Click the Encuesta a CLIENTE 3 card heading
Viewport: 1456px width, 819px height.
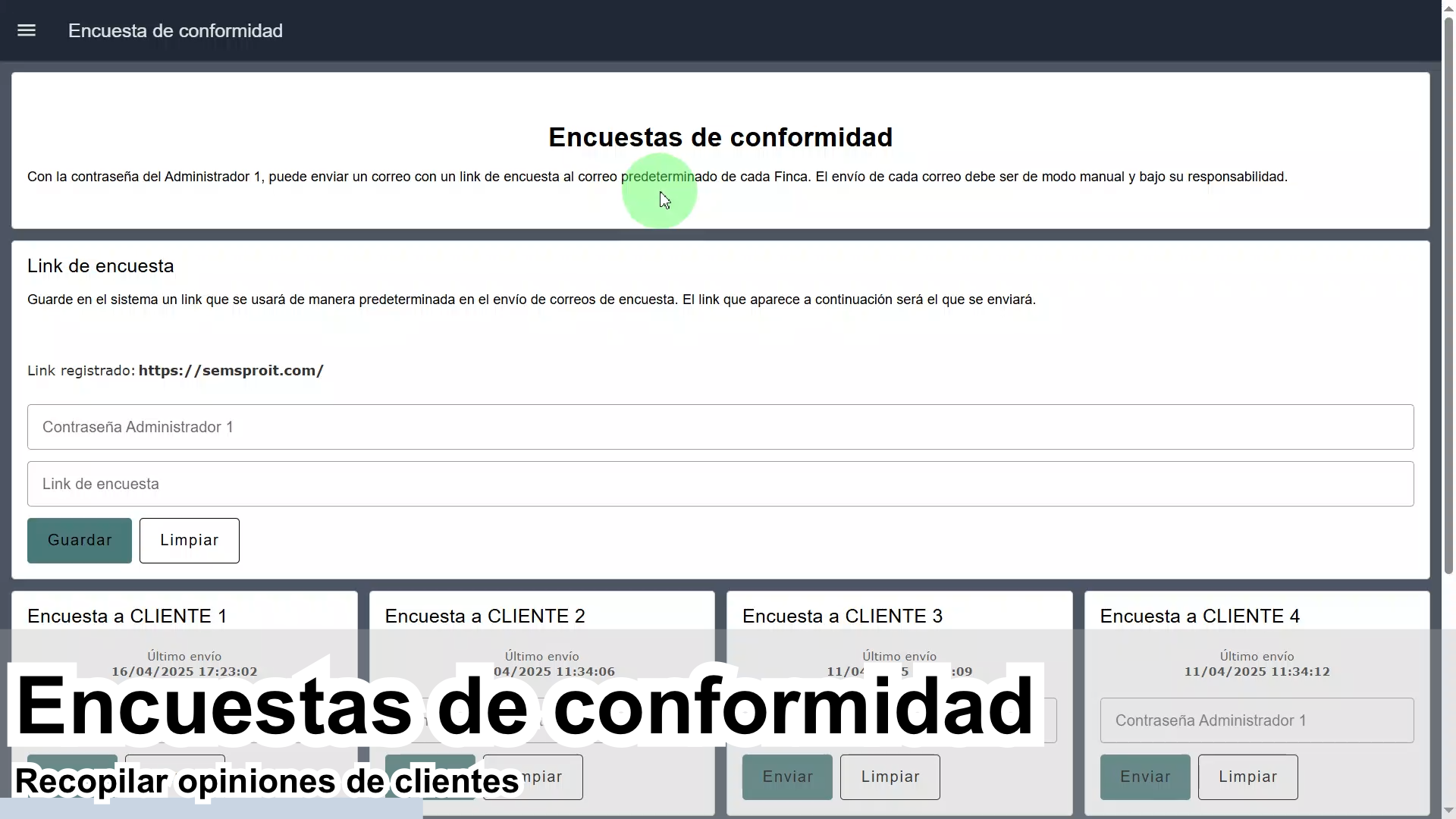843,616
